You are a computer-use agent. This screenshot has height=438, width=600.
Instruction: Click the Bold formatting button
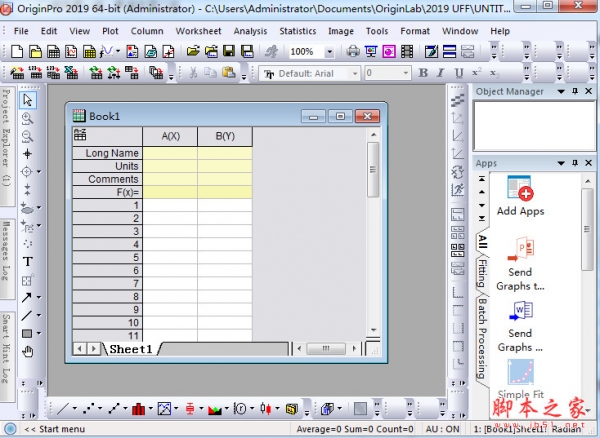coord(424,73)
